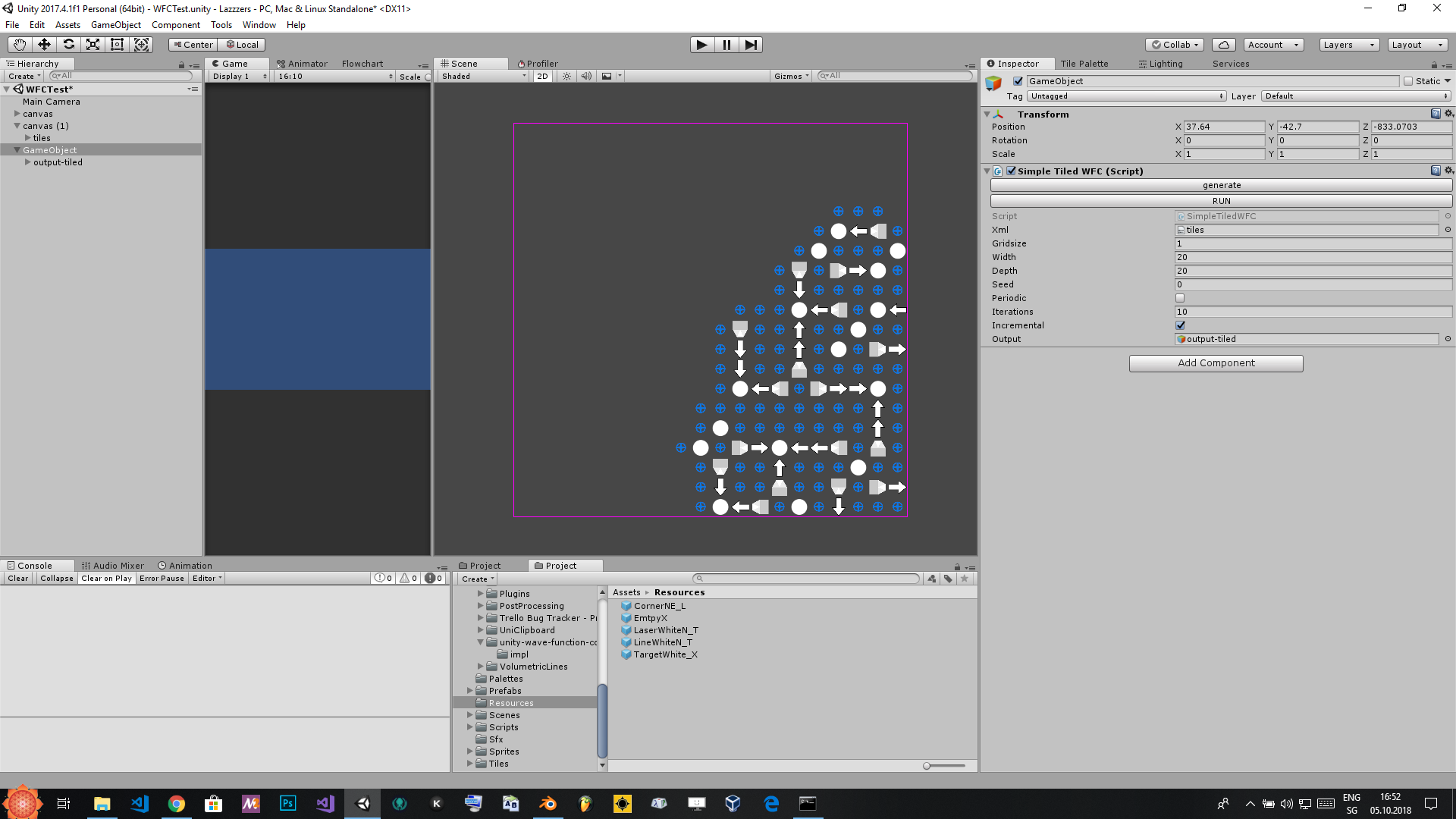This screenshot has height=819, width=1456.
Task: Select the Move tool
Action: [44, 45]
